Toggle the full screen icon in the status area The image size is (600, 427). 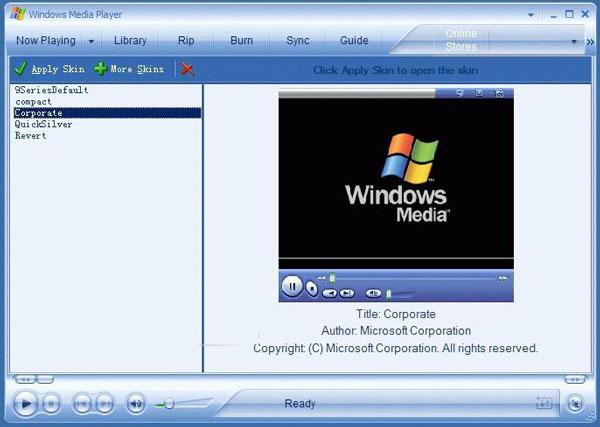544,403
